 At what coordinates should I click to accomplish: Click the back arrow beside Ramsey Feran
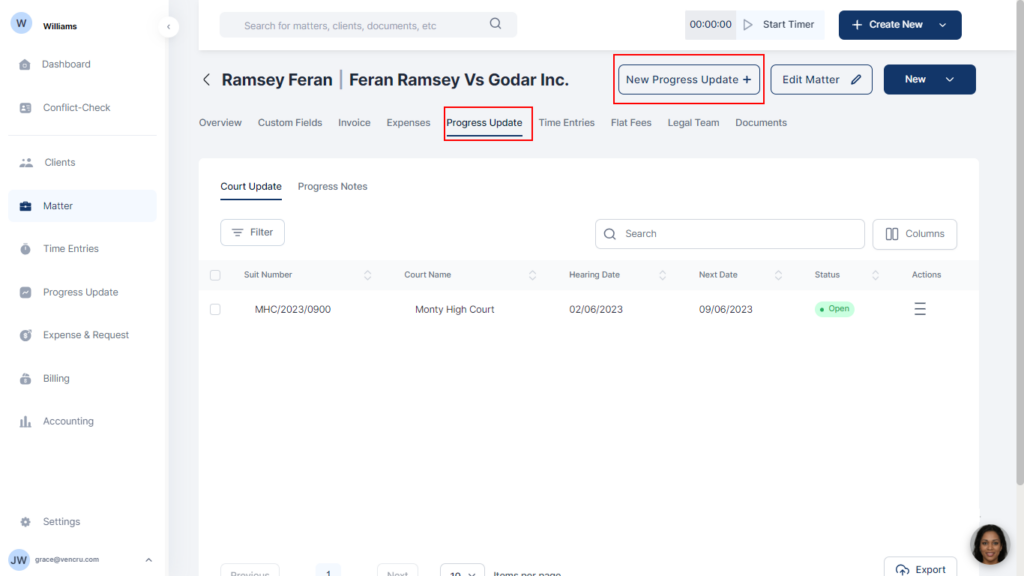(x=207, y=80)
